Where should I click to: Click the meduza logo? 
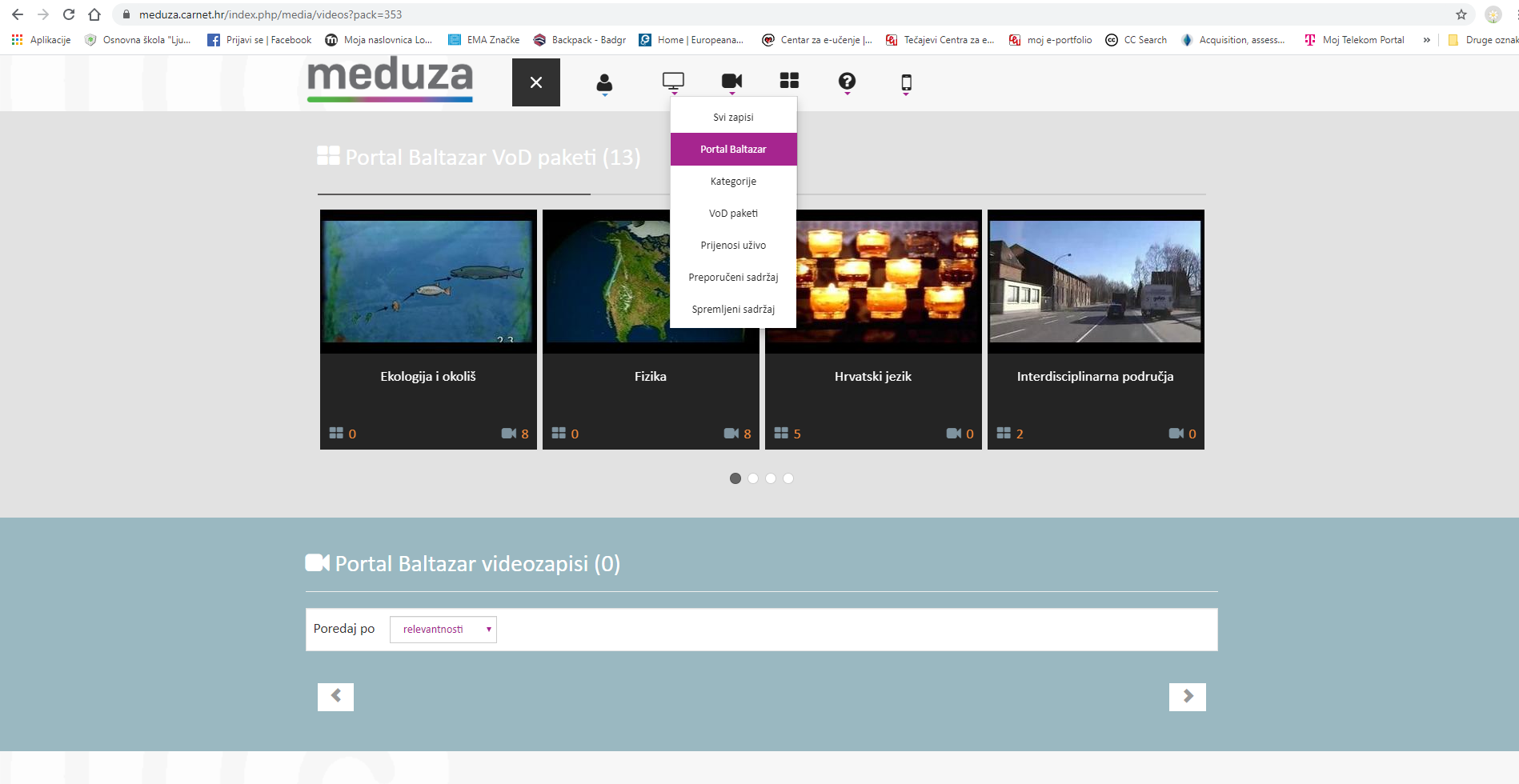pyautogui.click(x=390, y=79)
